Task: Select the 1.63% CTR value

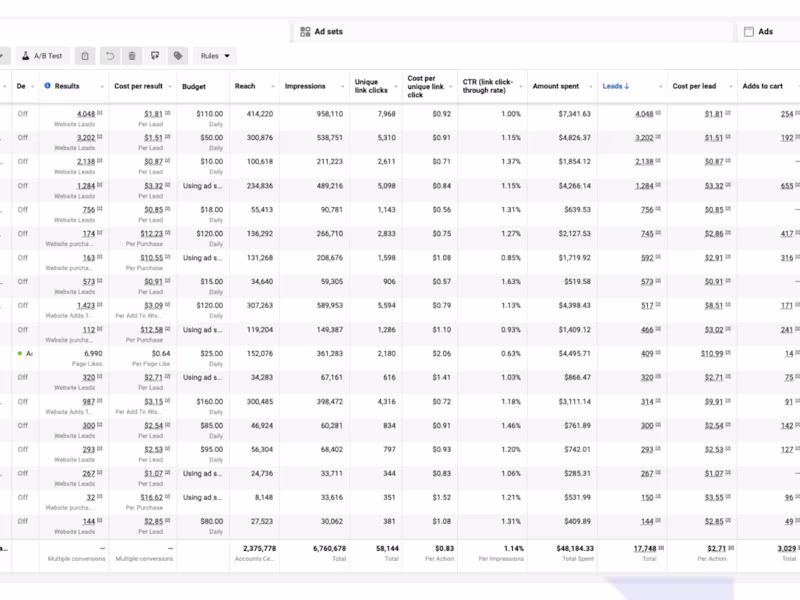Action: [x=511, y=281]
